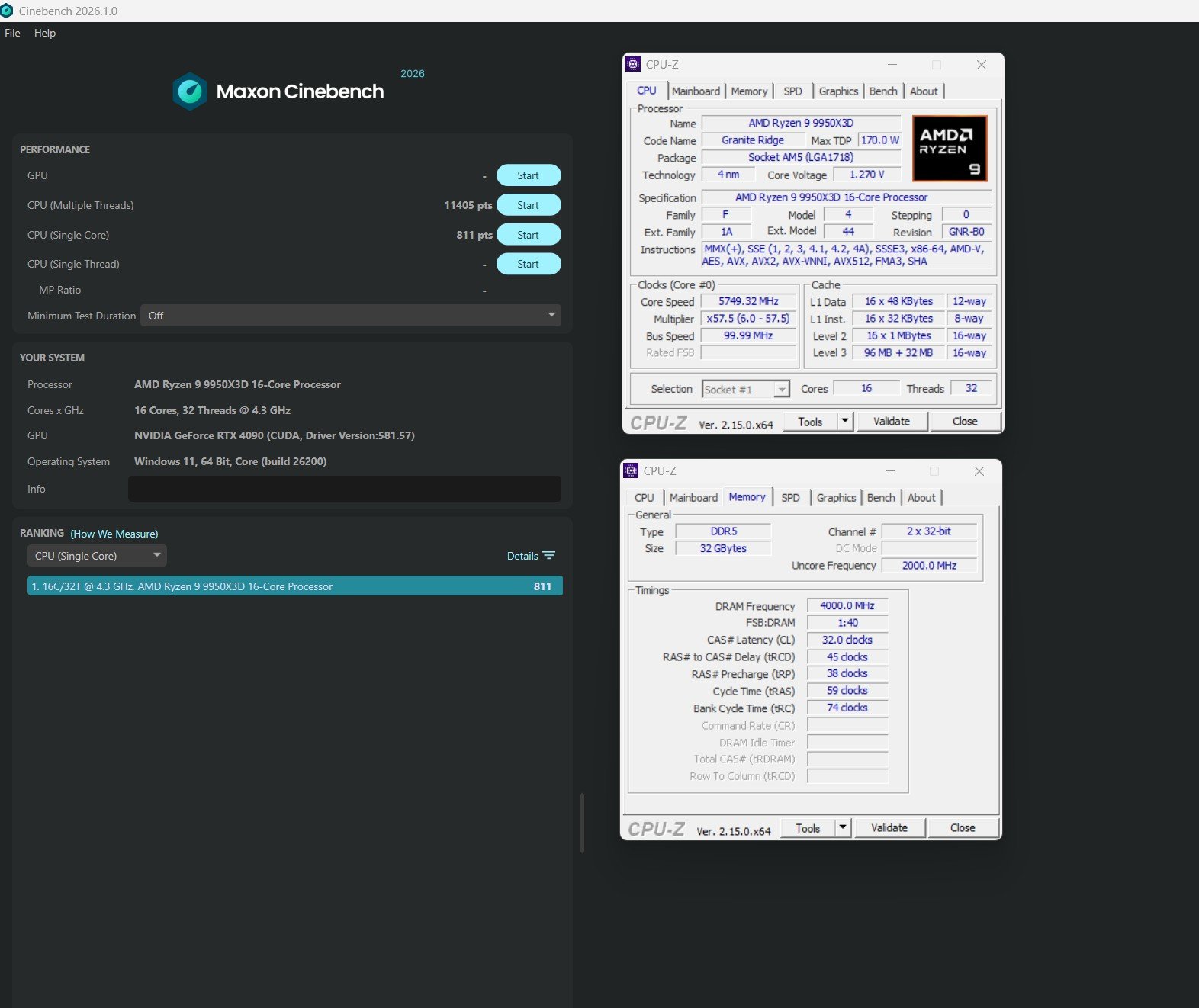The width and height of the screenshot is (1199, 1008).
Task: Click the CAS# Latency value 32.0 clocks
Action: click(x=847, y=640)
